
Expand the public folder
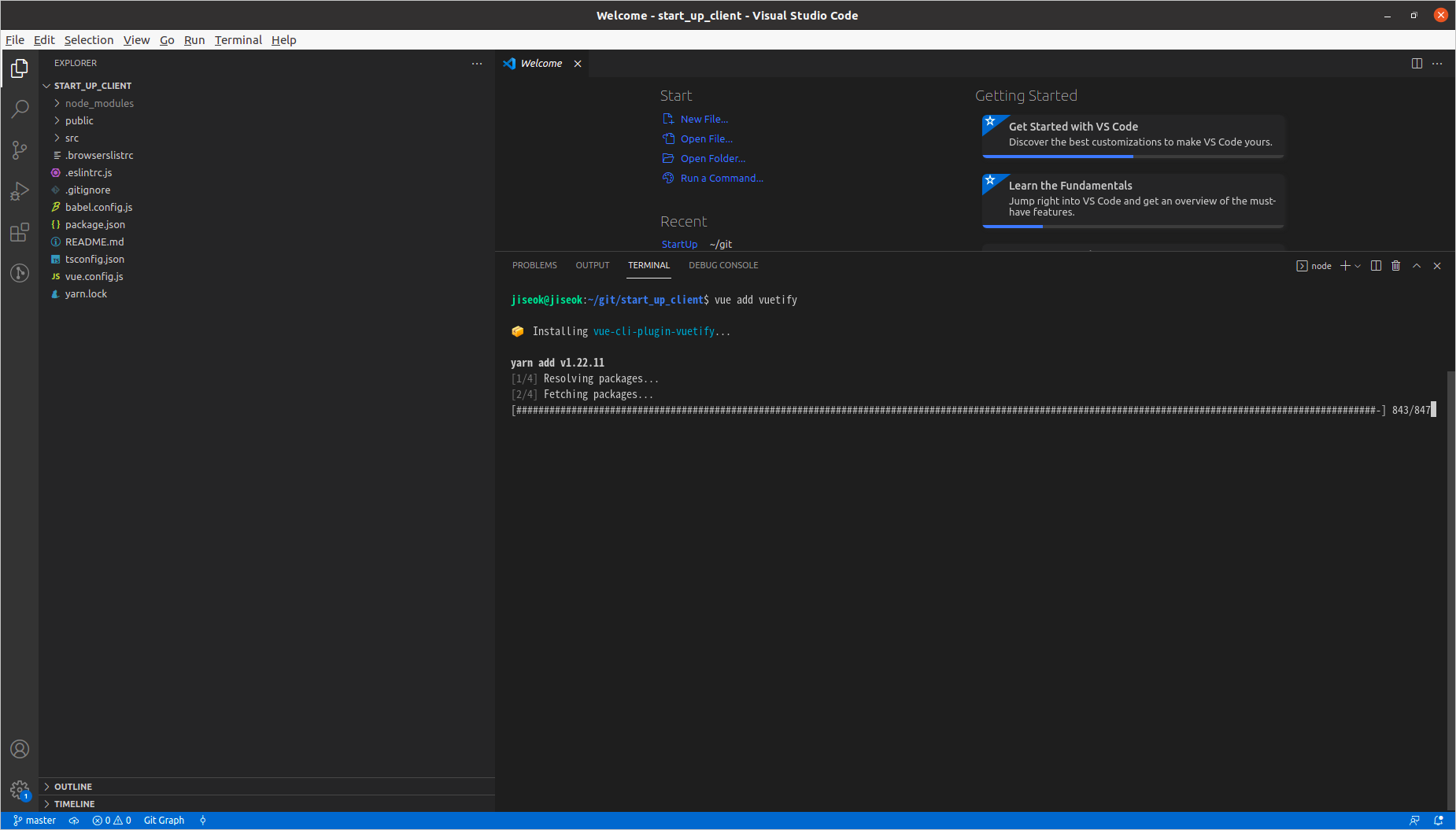[266, 120]
